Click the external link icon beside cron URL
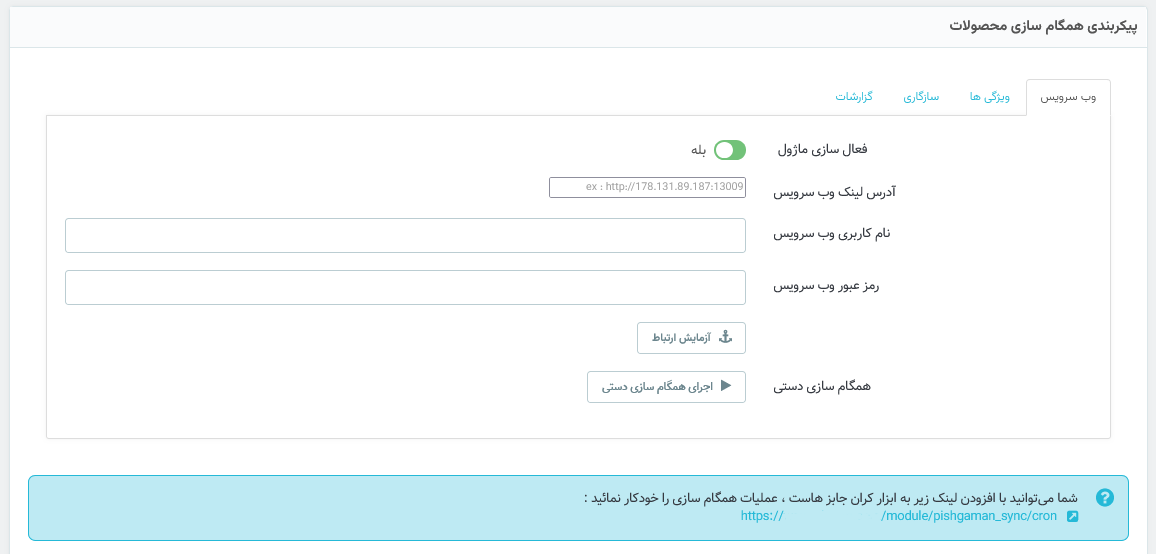This screenshot has width=1156, height=554. pos(1072,516)
